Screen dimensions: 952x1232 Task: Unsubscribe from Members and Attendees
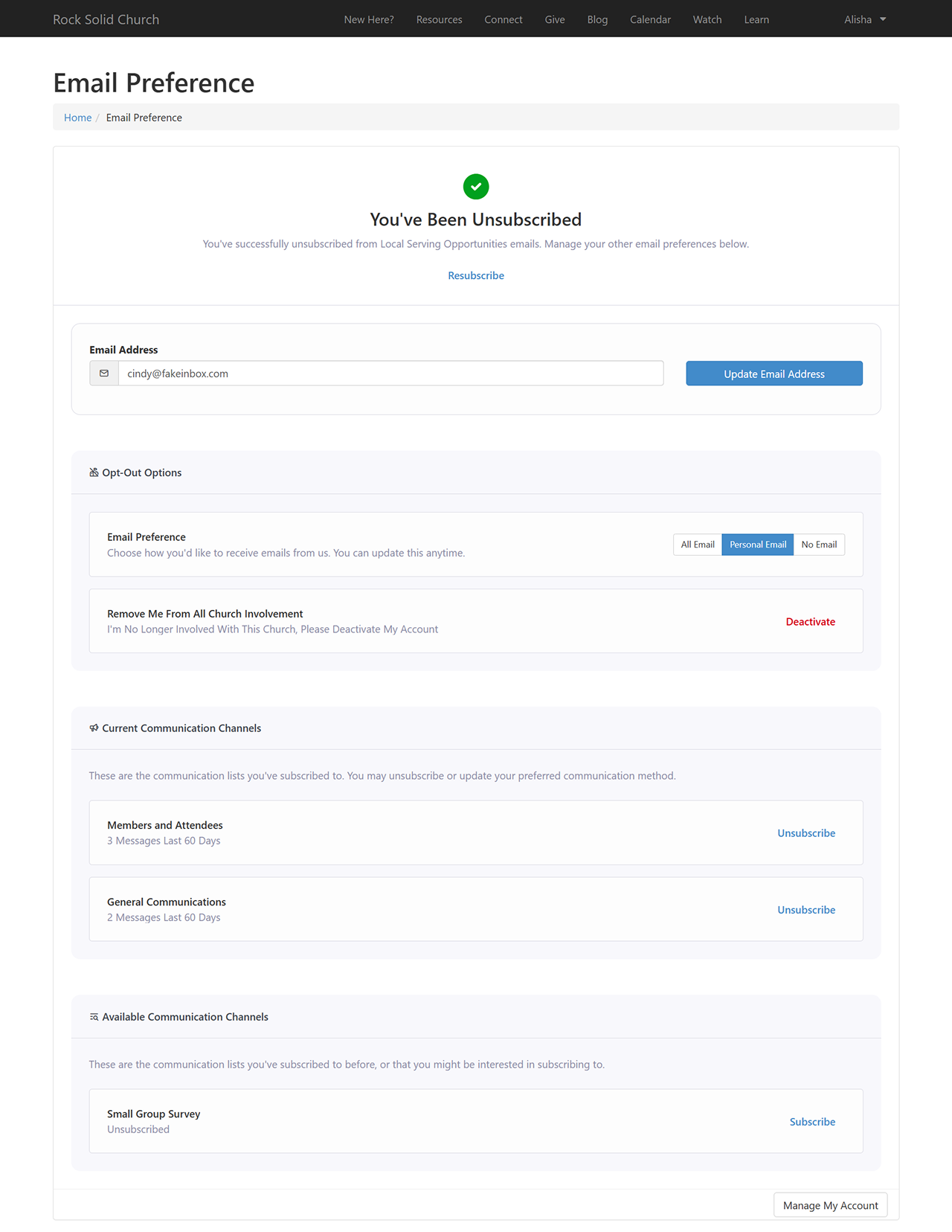point(806,833)
